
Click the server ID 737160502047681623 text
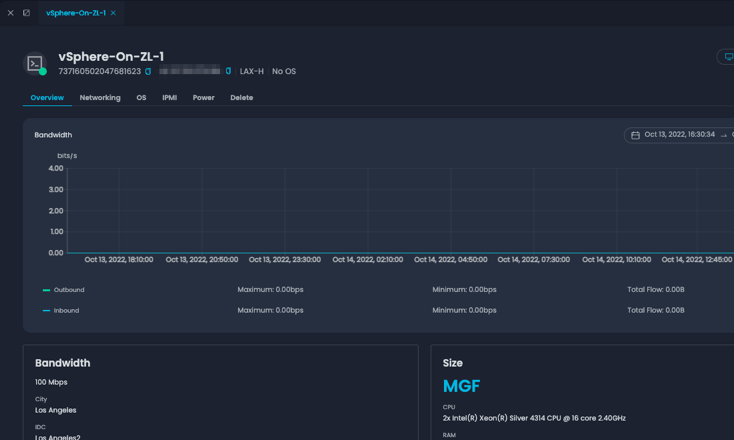point(99,72)
